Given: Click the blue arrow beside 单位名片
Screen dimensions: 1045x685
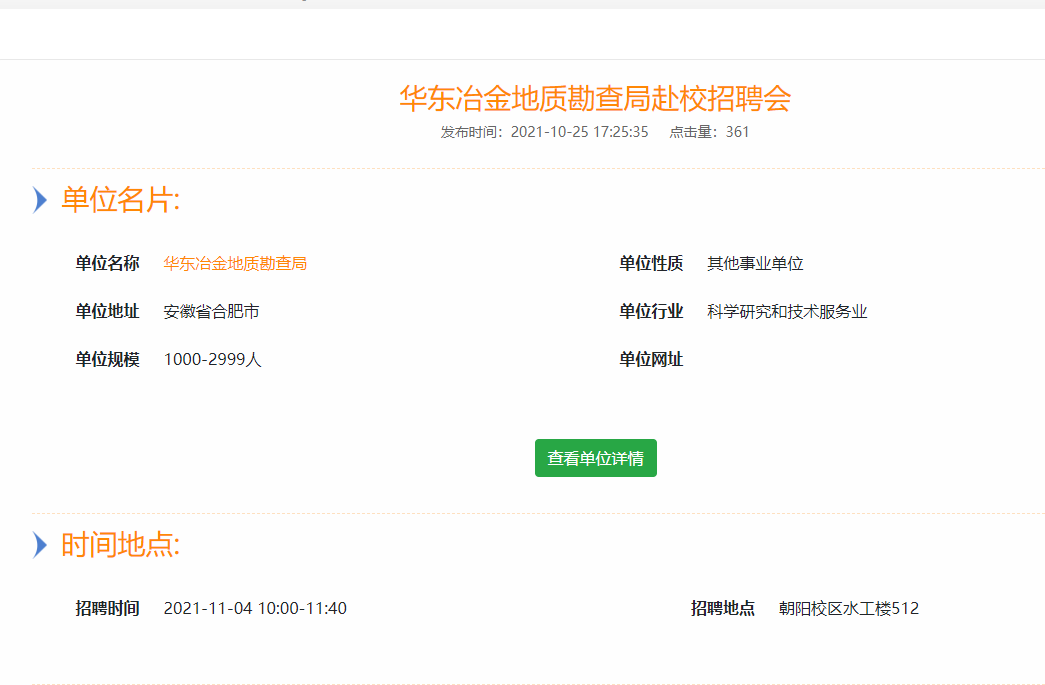Looking at the screenshot, I should tap(40, 200).
